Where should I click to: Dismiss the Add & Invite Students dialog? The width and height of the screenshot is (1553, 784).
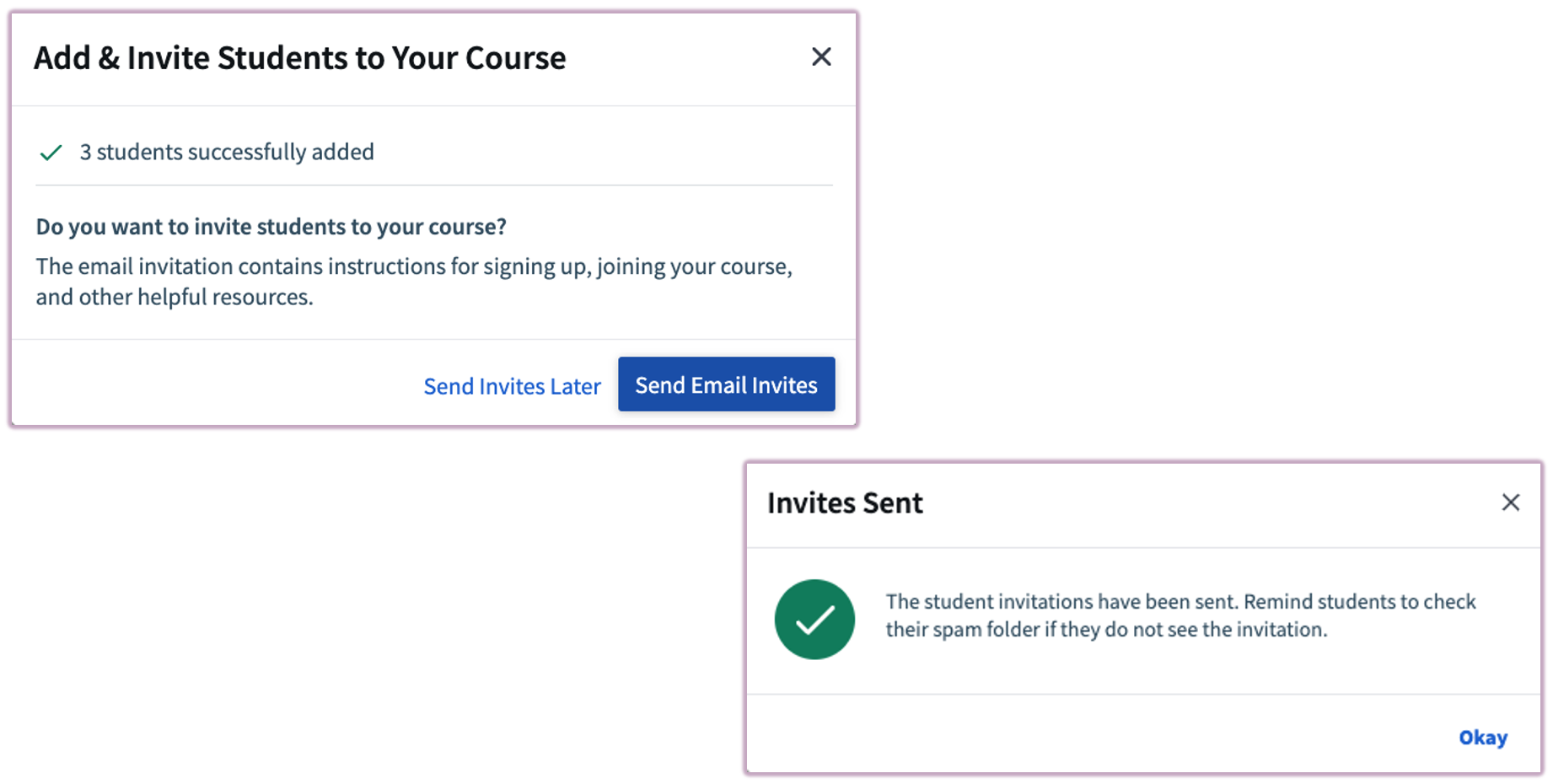click(821, 56)
